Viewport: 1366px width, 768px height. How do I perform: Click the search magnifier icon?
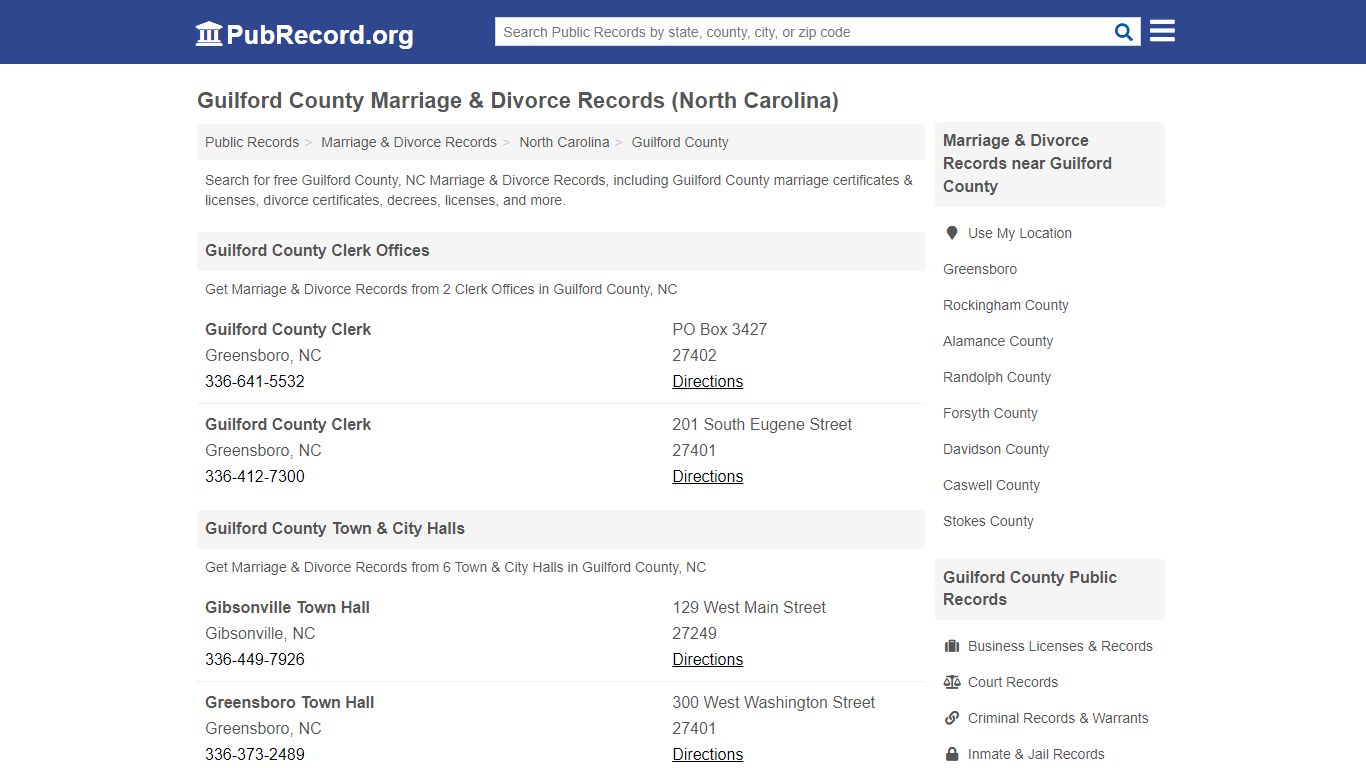point(1124,32)
